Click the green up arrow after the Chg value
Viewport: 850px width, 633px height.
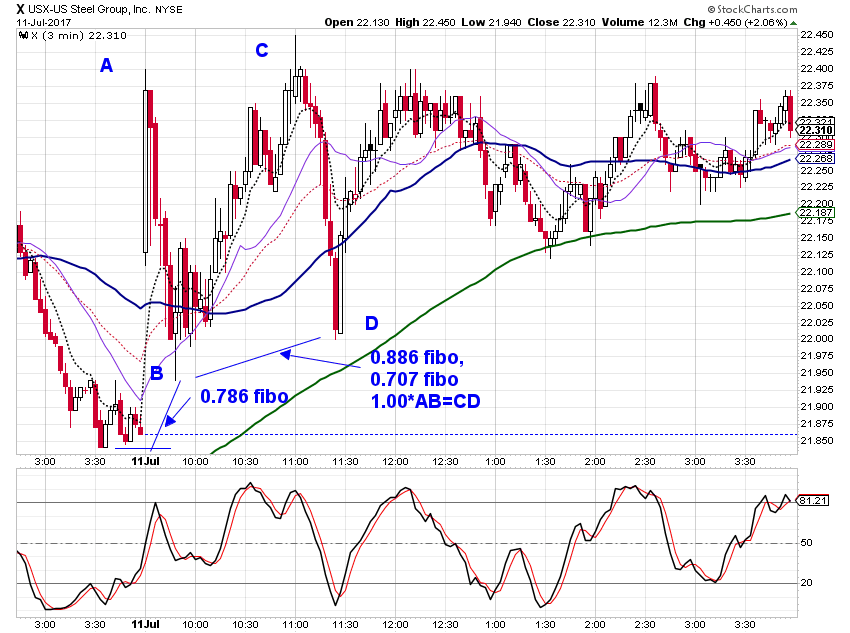(x=794, y=23)
